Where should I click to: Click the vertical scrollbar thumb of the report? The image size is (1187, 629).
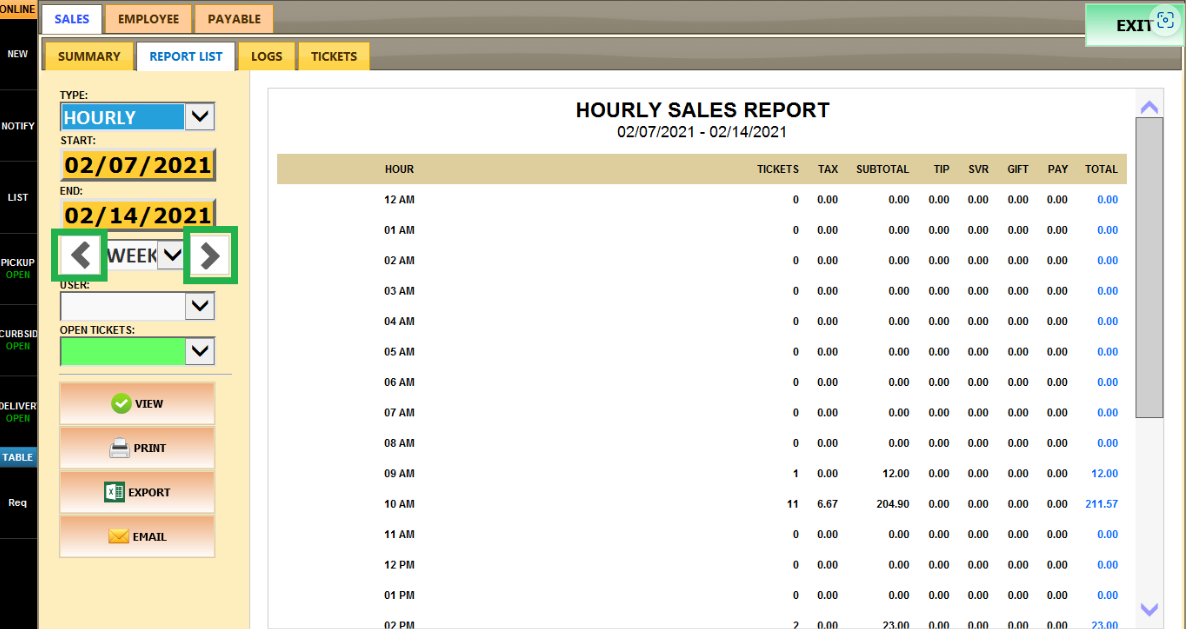(x=1149, y=267)
